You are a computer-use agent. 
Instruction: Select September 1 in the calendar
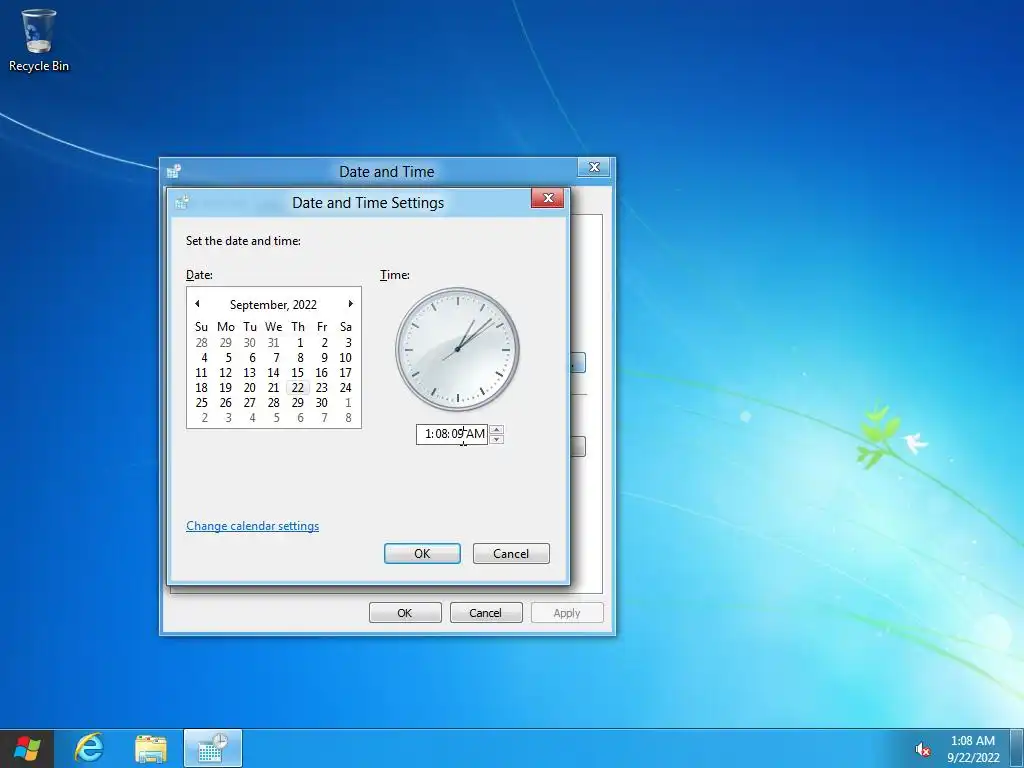tap(300, 342)
